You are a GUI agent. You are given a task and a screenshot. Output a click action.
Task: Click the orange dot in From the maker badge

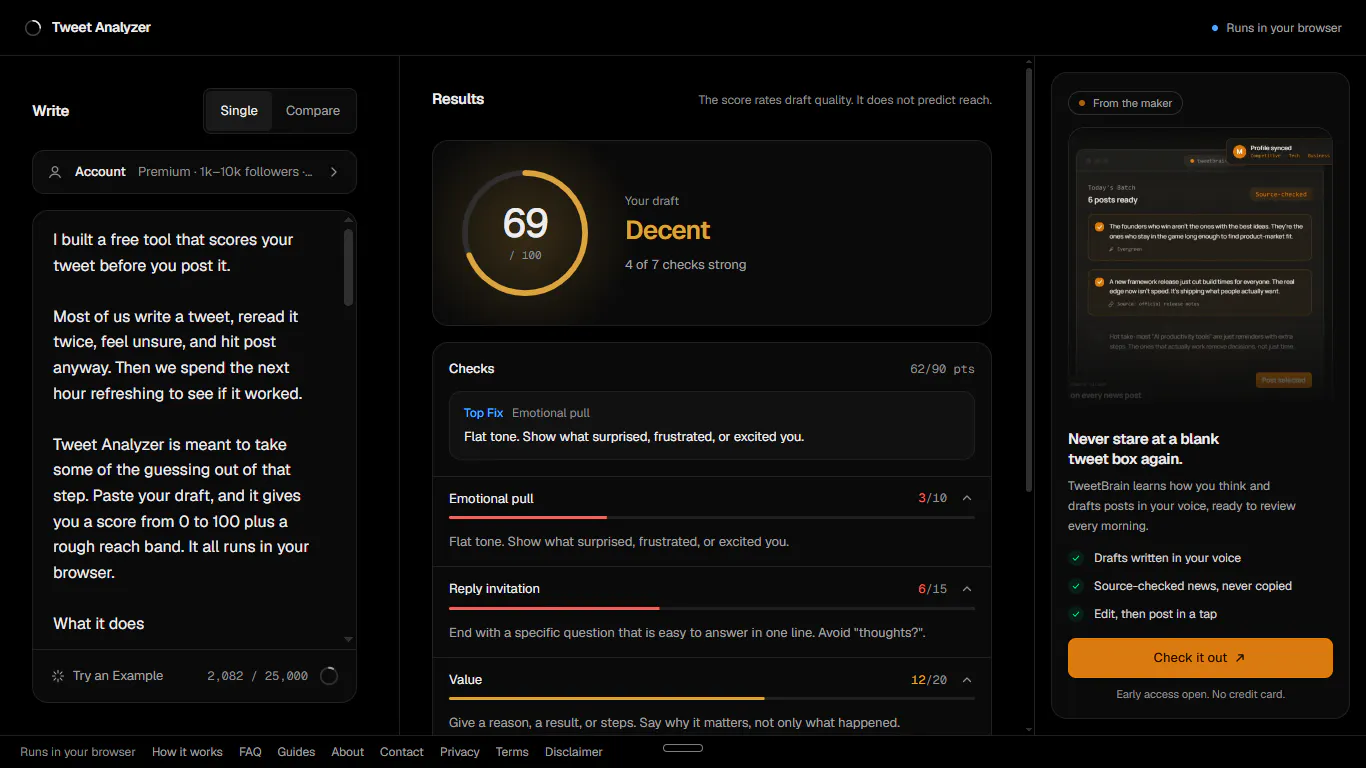[1082, 103]
